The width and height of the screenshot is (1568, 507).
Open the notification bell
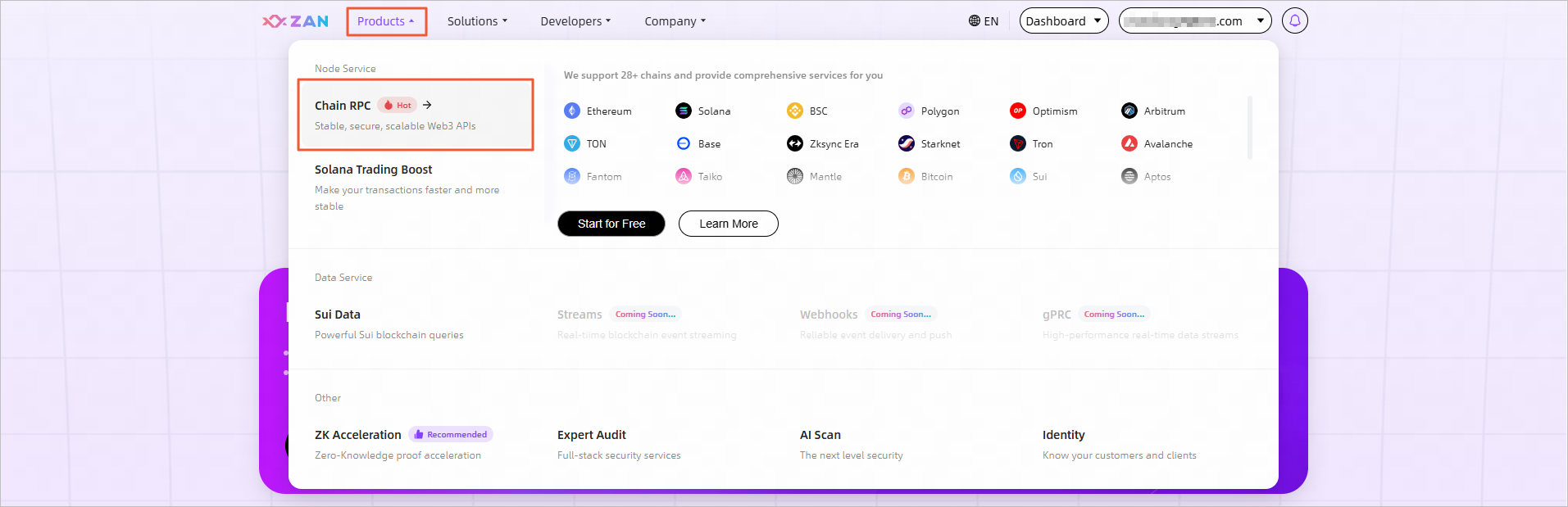coord(1295,20)
